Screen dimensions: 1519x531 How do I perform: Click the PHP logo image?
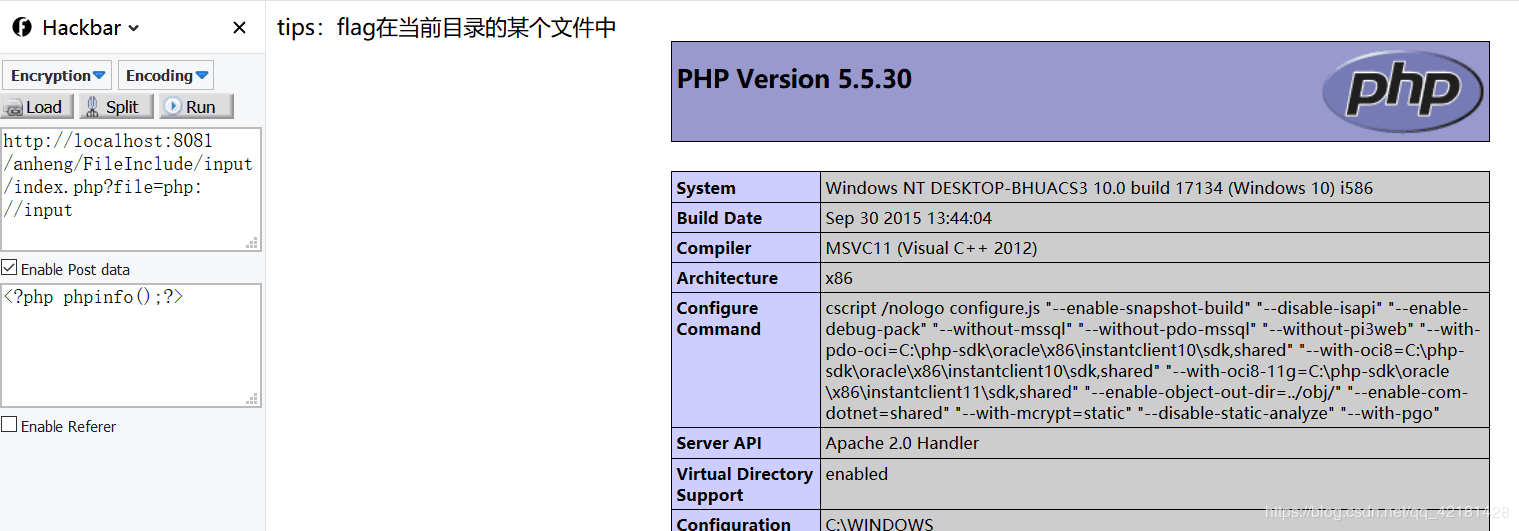pyautogui.click(x=1403, y=91)
